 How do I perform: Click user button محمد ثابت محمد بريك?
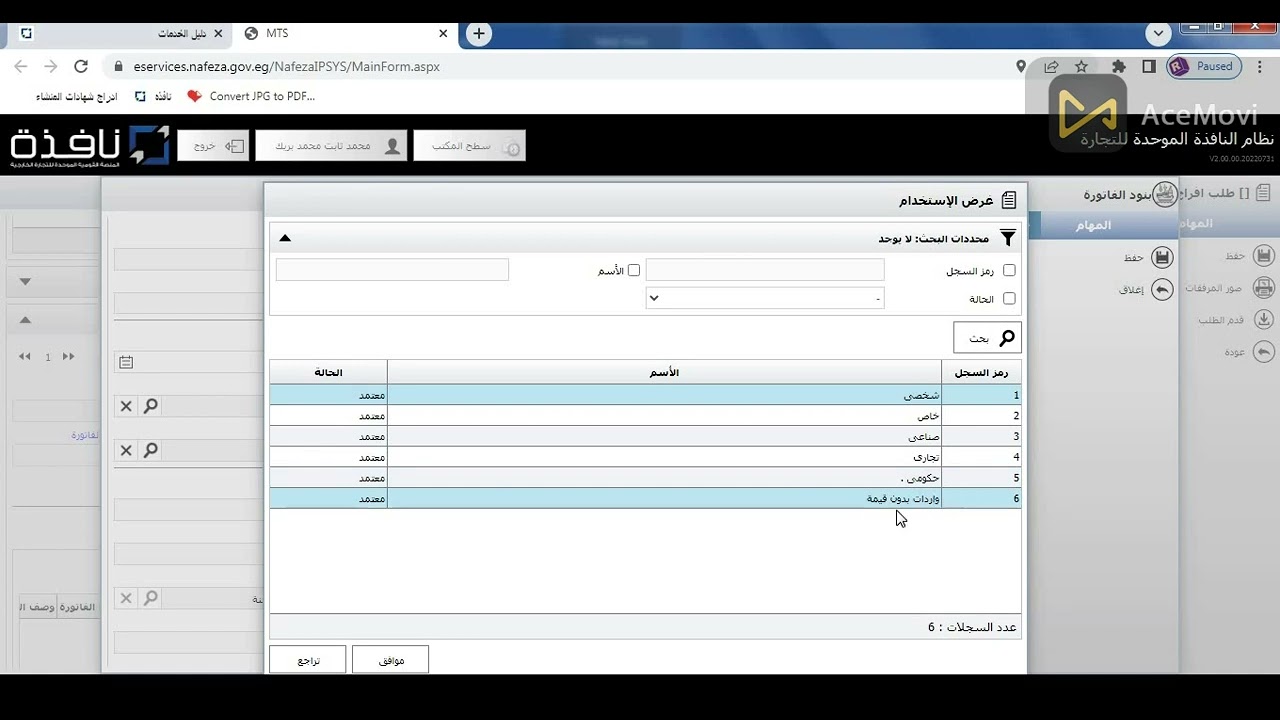tap(331, 146)
